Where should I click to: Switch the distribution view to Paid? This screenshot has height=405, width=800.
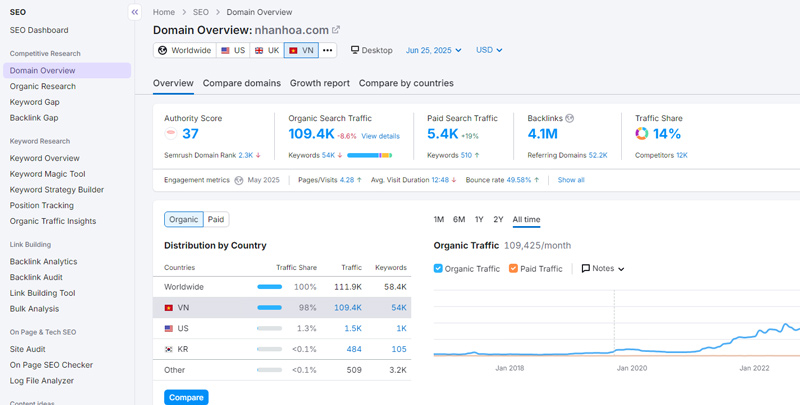(x=216, y=219)
